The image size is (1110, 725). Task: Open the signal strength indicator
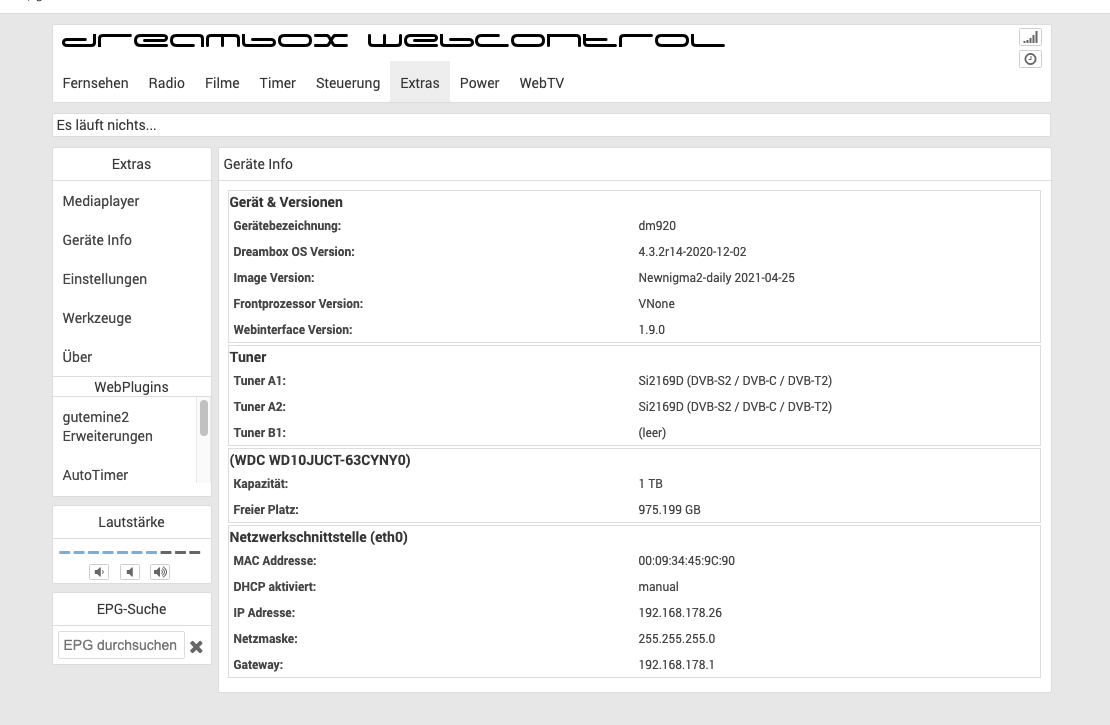coord(1030,37)
